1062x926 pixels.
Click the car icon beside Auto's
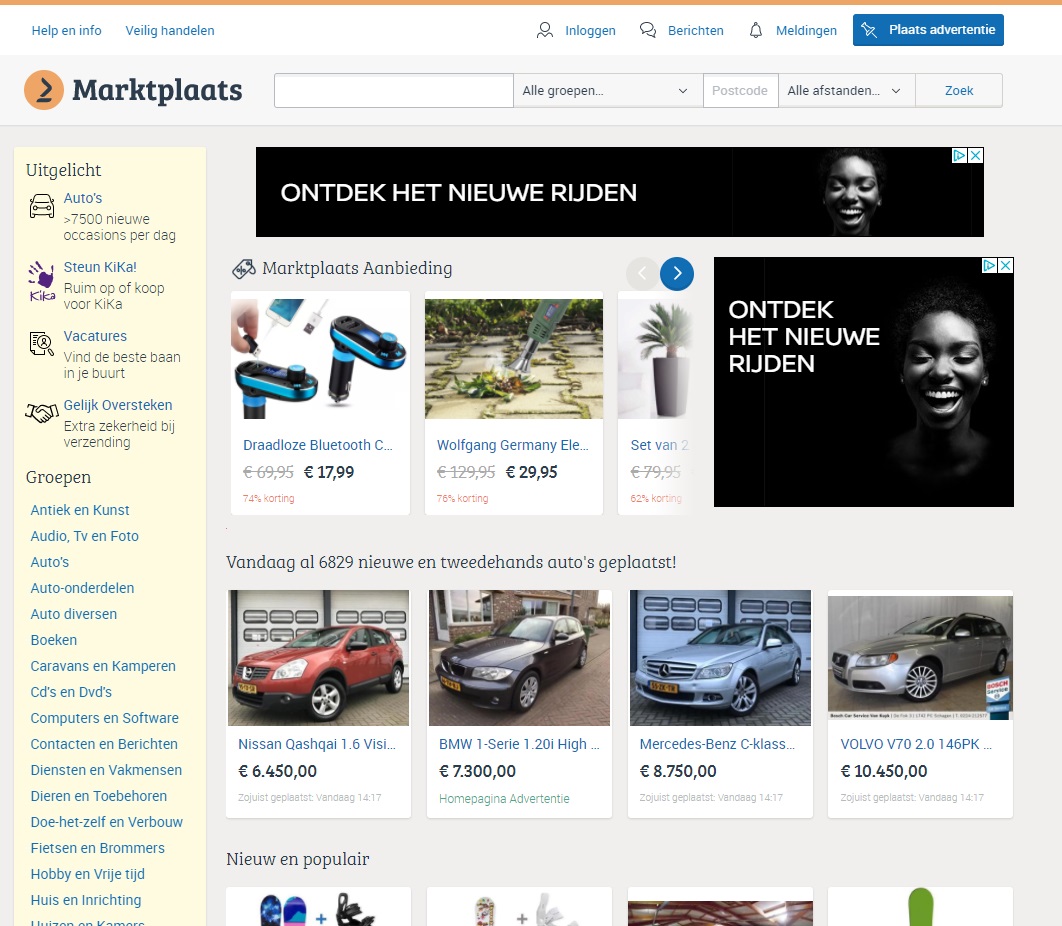click(x=42, y=207)
